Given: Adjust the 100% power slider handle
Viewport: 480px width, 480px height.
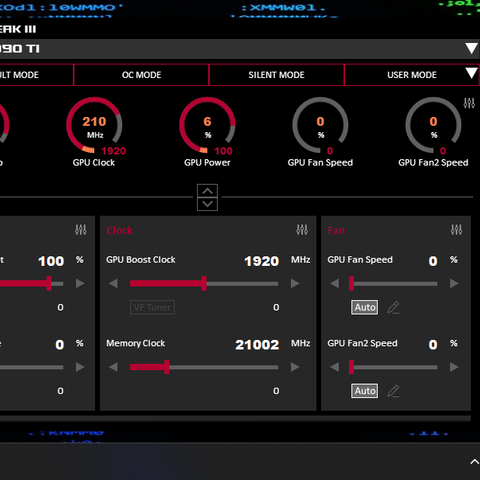Looking at the screenshot, I should point(49,284).
